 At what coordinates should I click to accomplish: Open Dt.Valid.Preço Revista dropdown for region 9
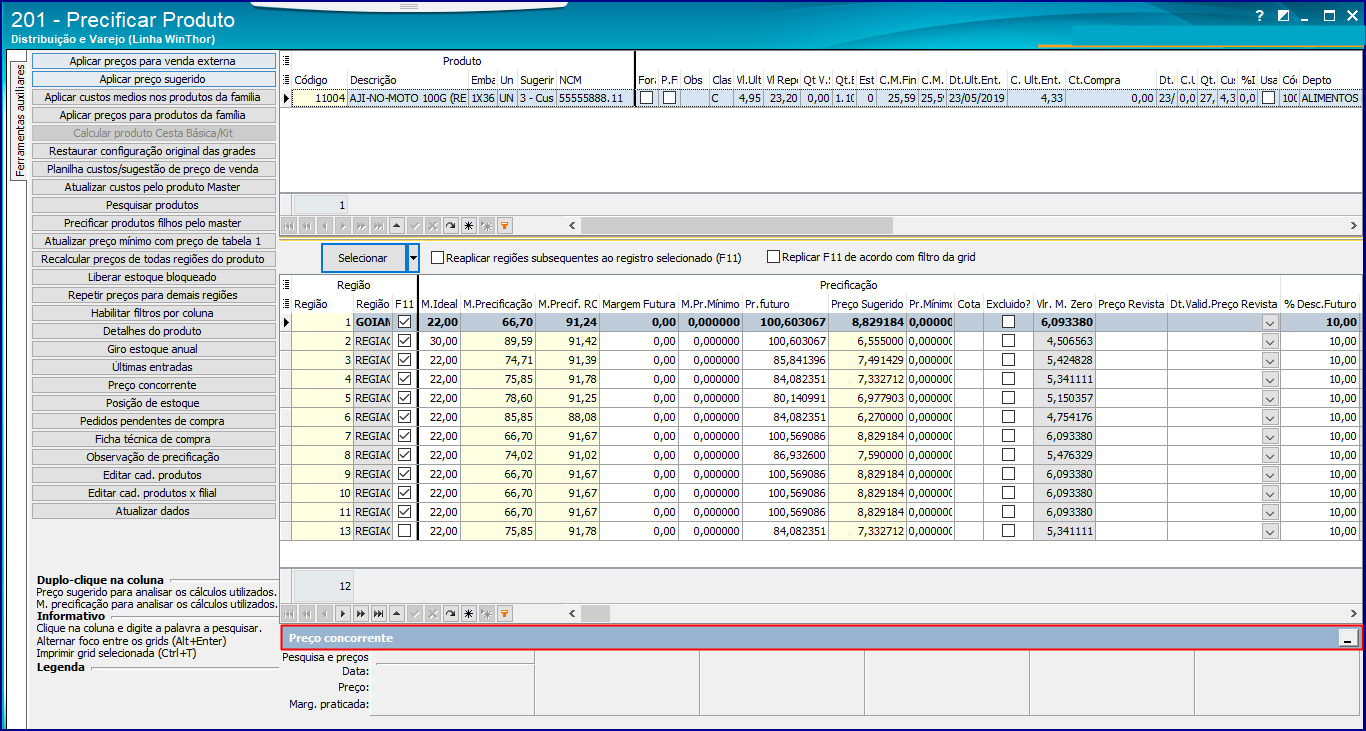[1270, 474]
